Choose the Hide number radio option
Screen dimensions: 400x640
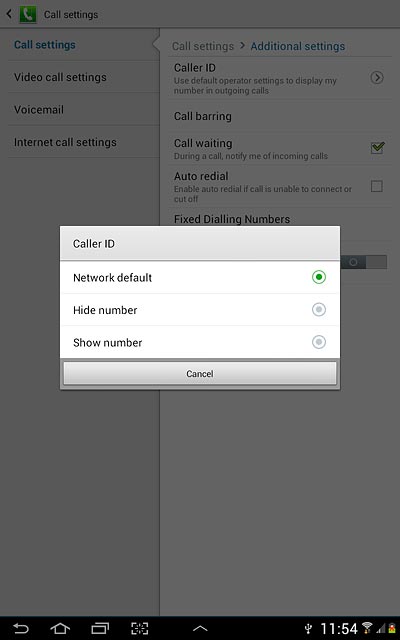[x=319, y=309]
